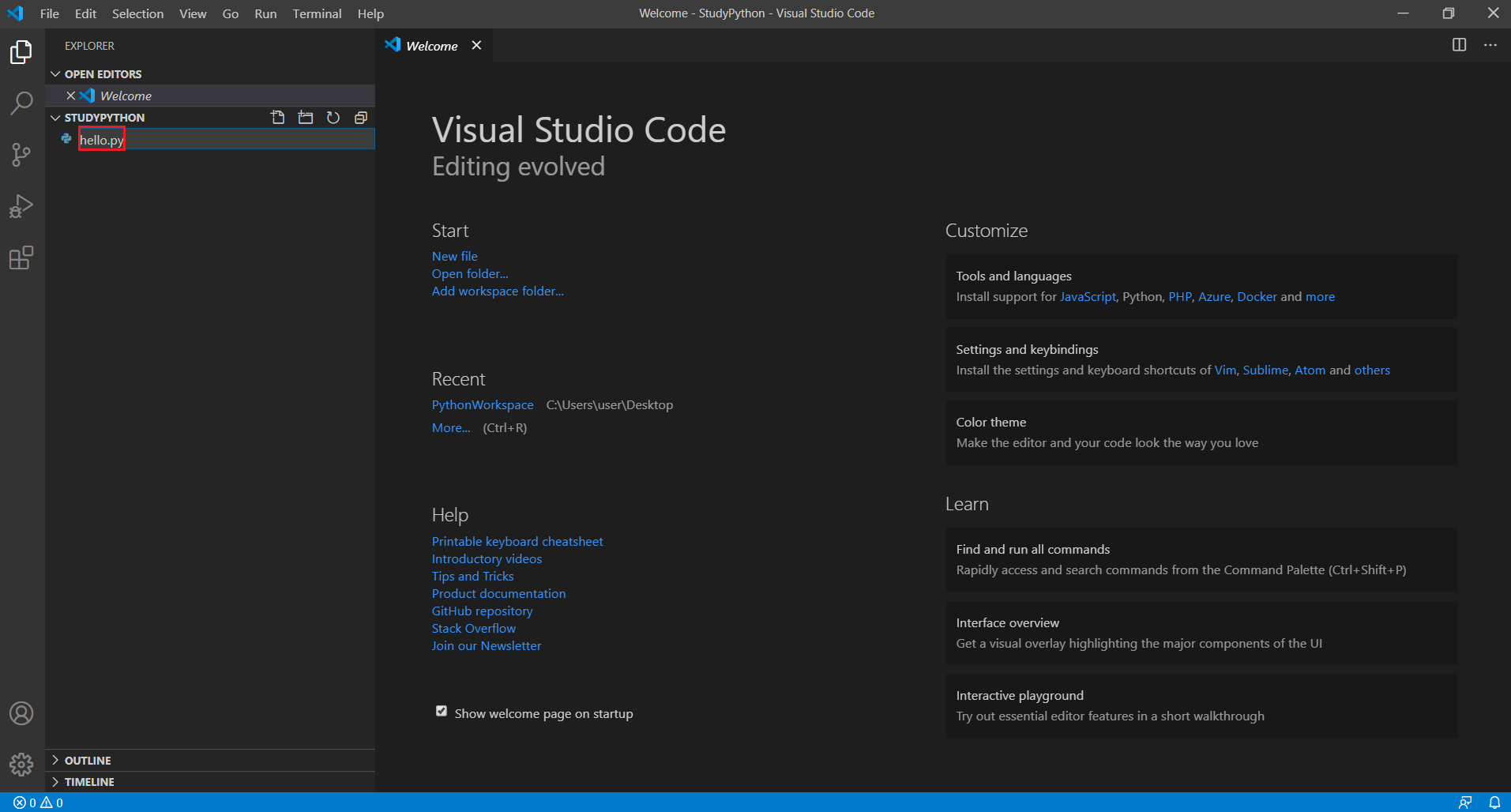The width and height of the screenshot is (1511, 812).
Task: Collapse all folders in explorer icon
Action: (x=361, y=118)
